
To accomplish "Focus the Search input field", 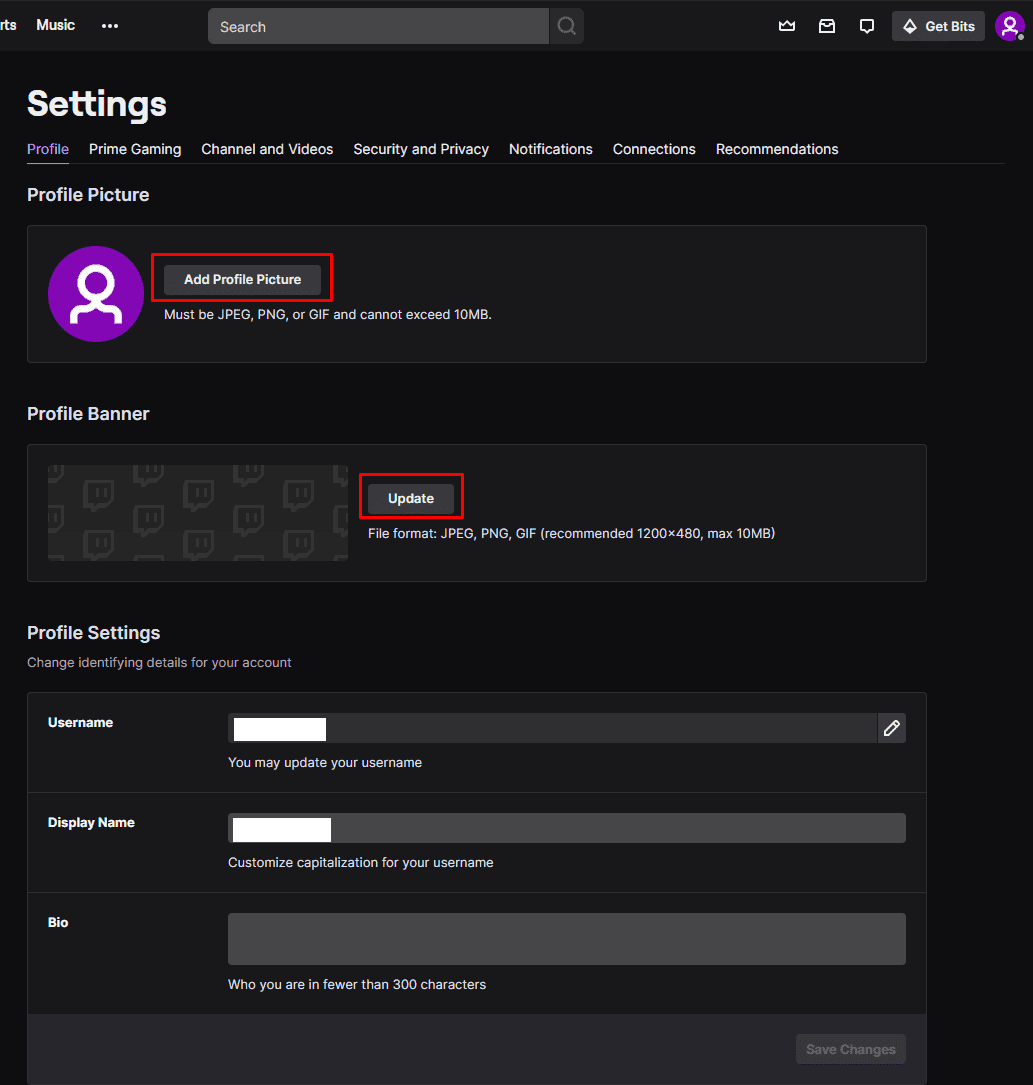I will click(x=378, y=26).
